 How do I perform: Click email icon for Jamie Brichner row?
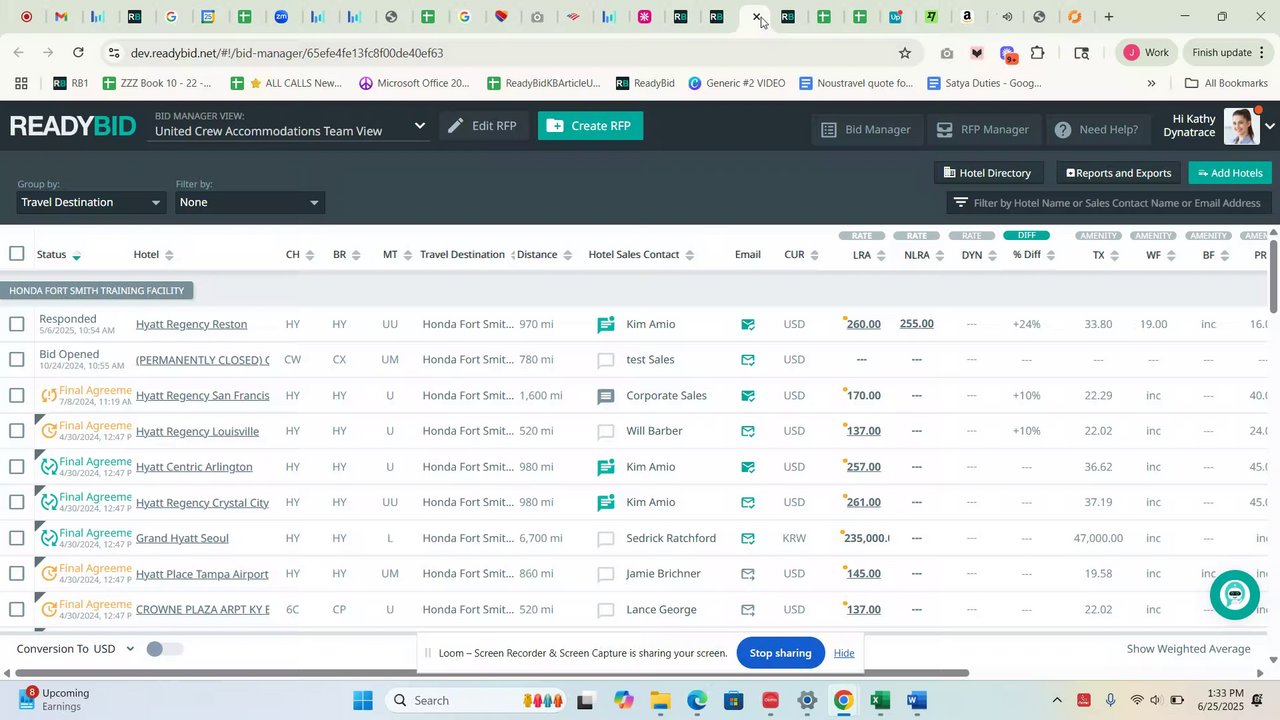(x=748, y=574)
